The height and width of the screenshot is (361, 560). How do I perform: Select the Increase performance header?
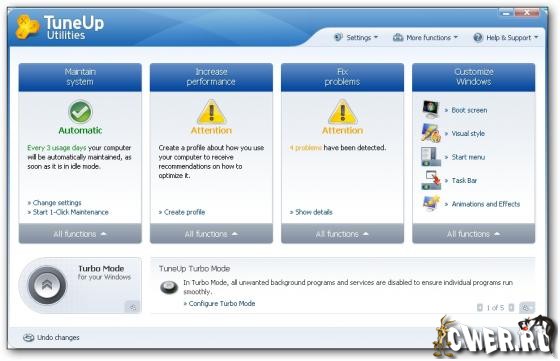coord(211,77)
